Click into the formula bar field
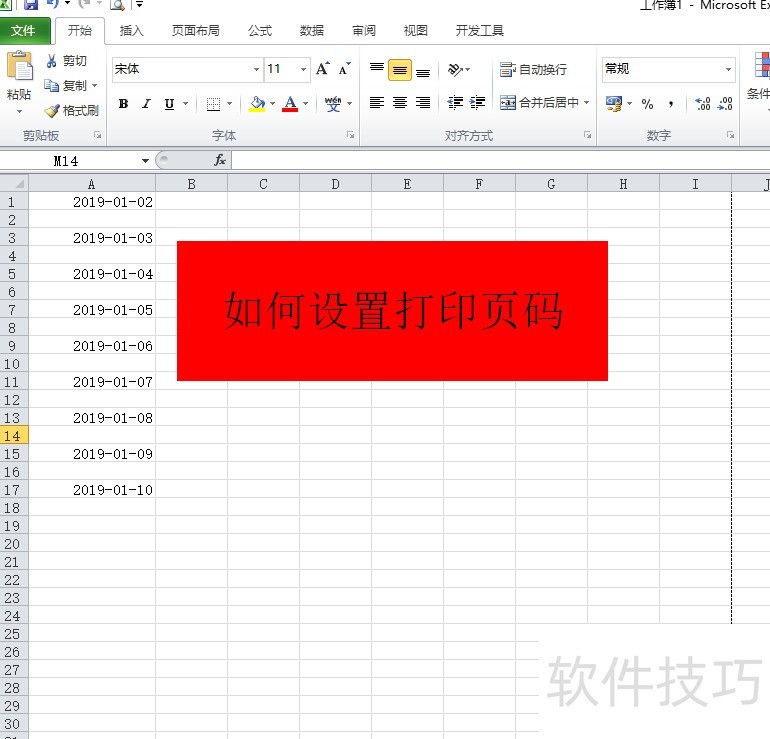770x739 pixels. click(501, 161)
